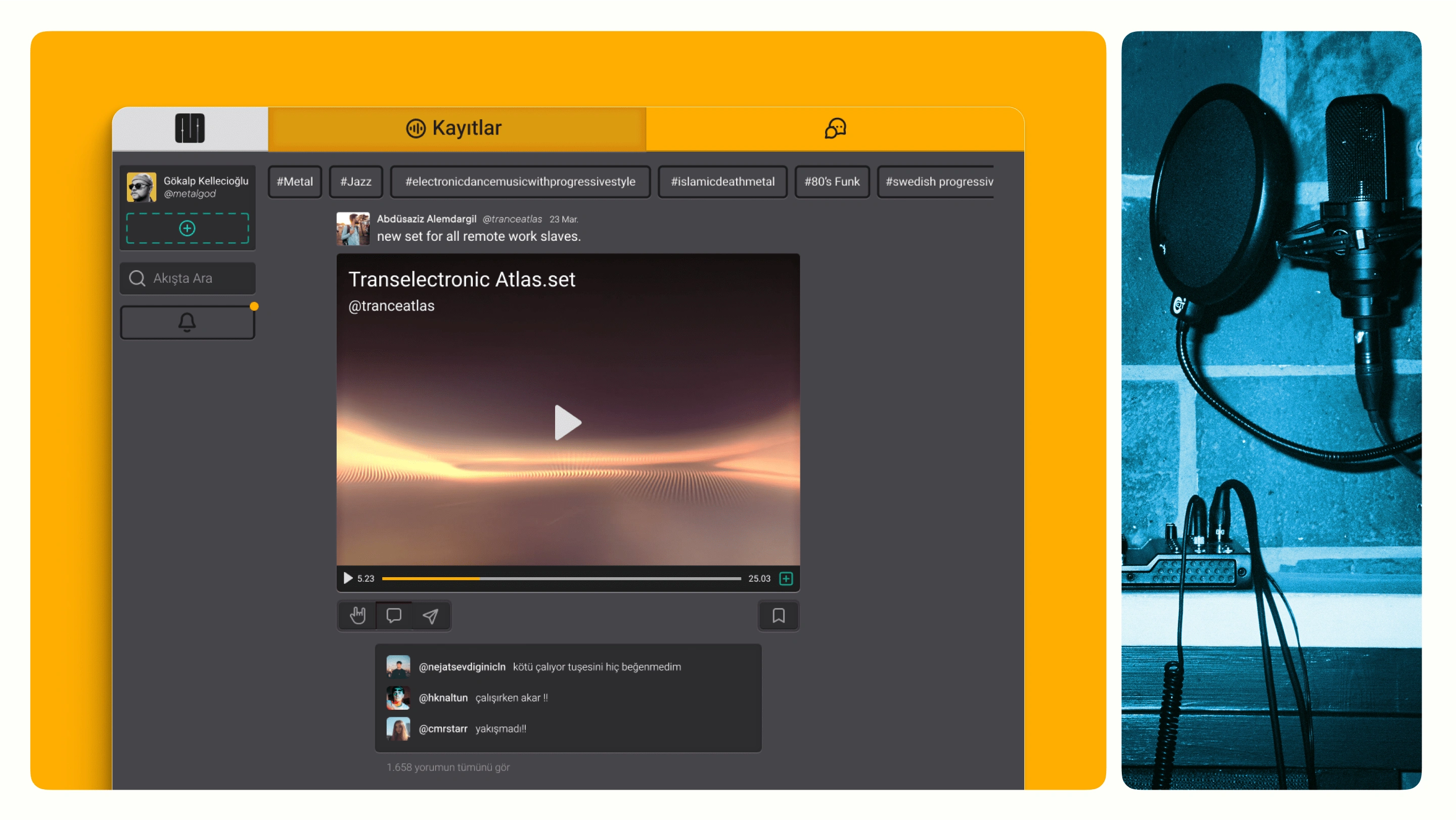The width and height of the screenshot is (1456, 820).
Task: Select the #80's Funk tag
Action: [x=832, y=182]
